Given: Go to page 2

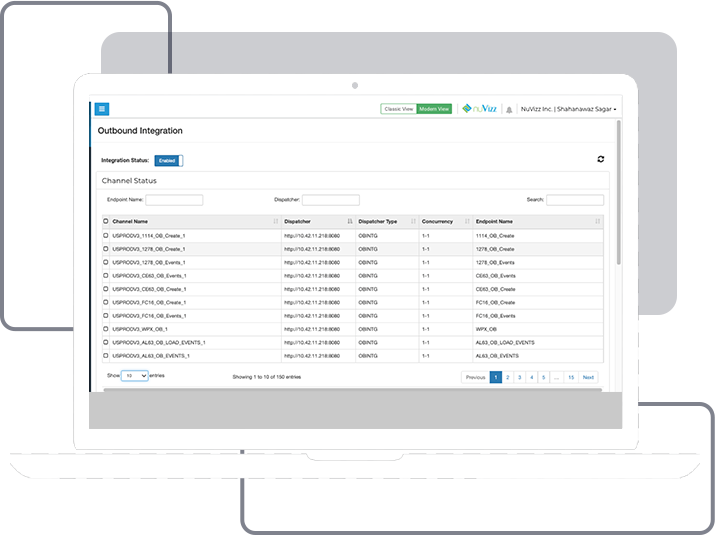Looking at the screenshot, I should (x=508, y=377).
